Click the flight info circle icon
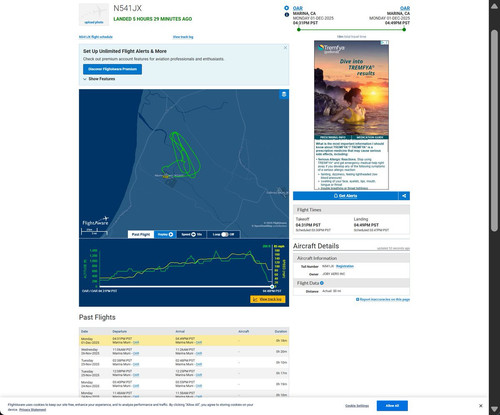This screenshot has height=415, width=500. click(287, 15)
